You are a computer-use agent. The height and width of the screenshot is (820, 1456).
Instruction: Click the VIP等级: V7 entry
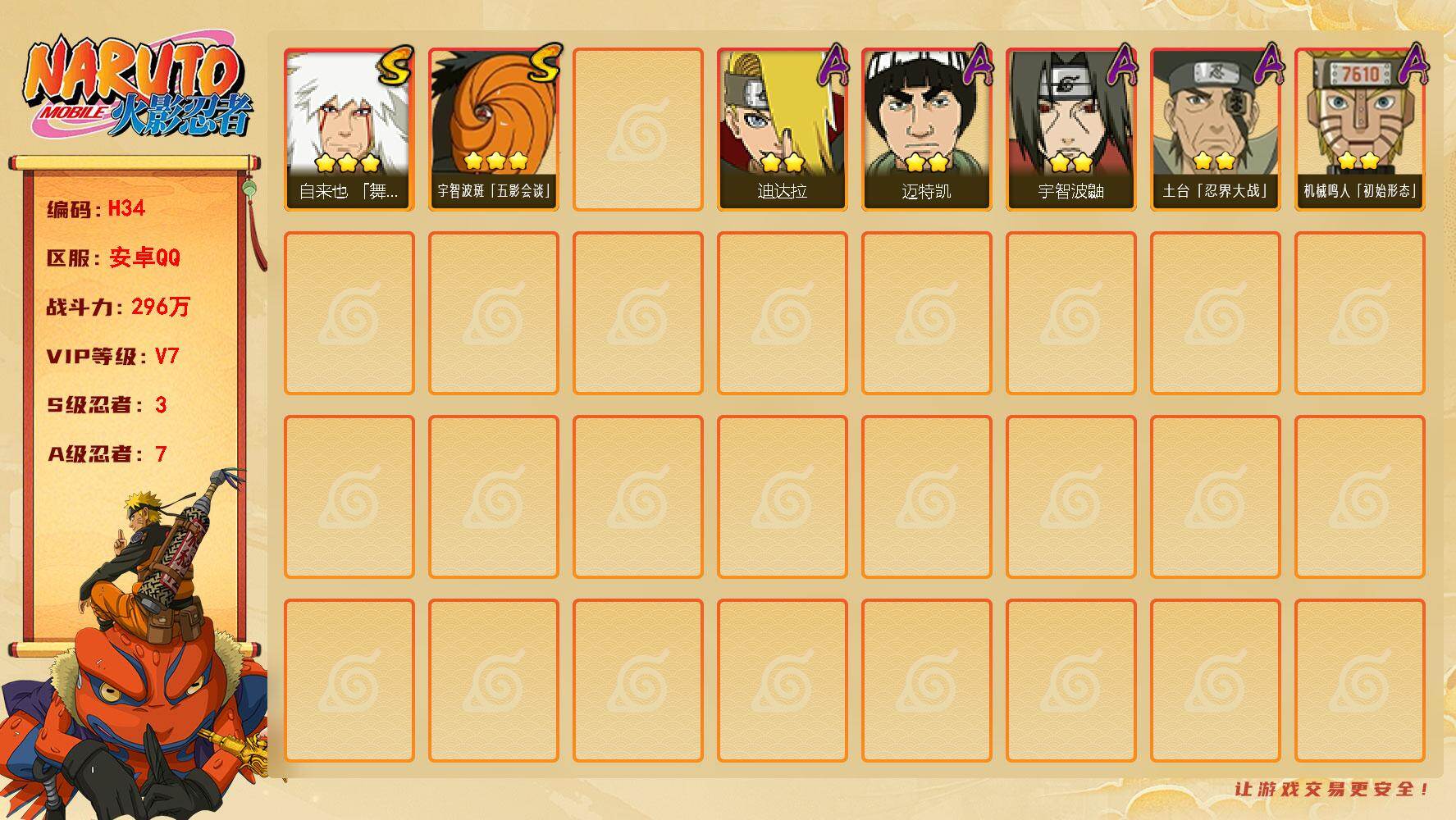pyautogui.click(x=112, y=357)
